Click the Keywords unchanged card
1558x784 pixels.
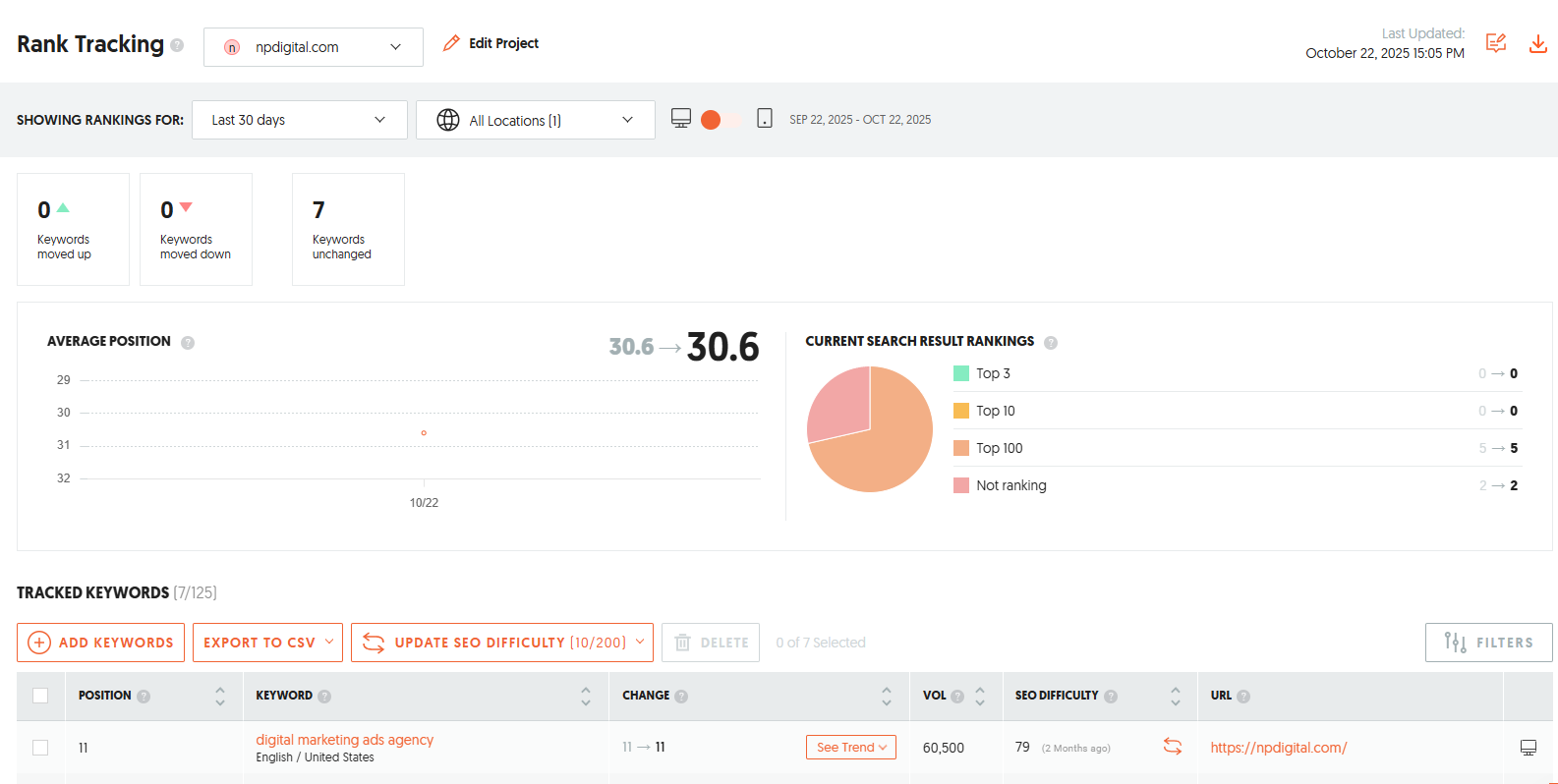348,230
